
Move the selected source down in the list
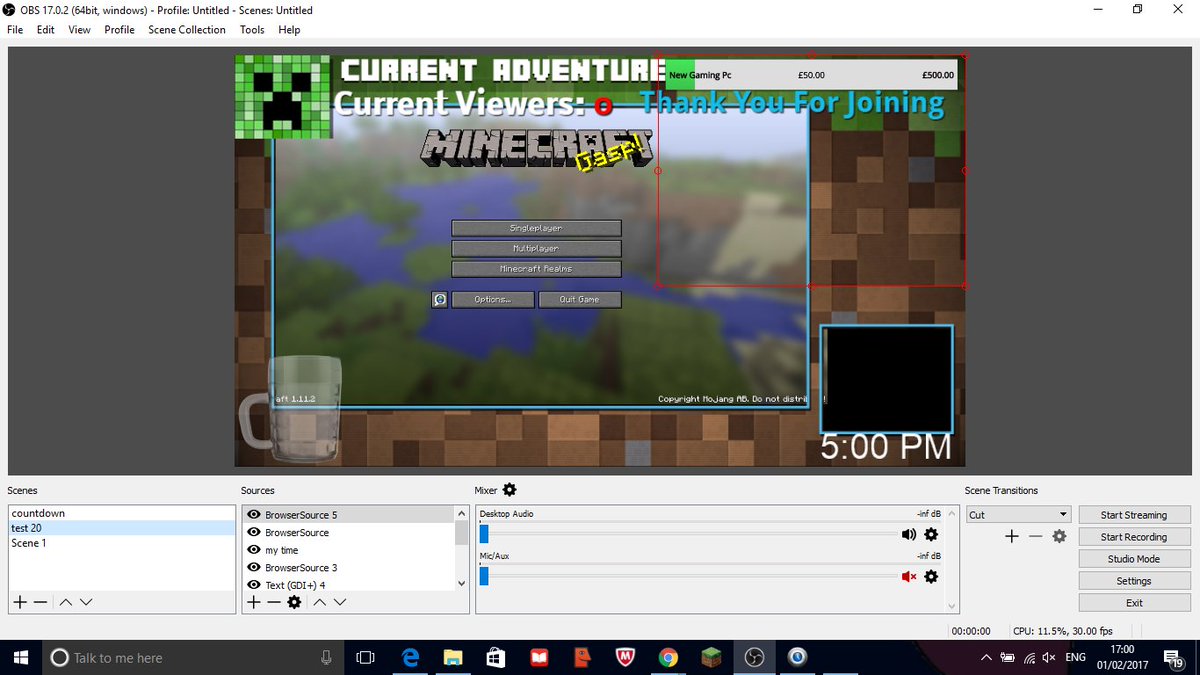pos(340,602)
